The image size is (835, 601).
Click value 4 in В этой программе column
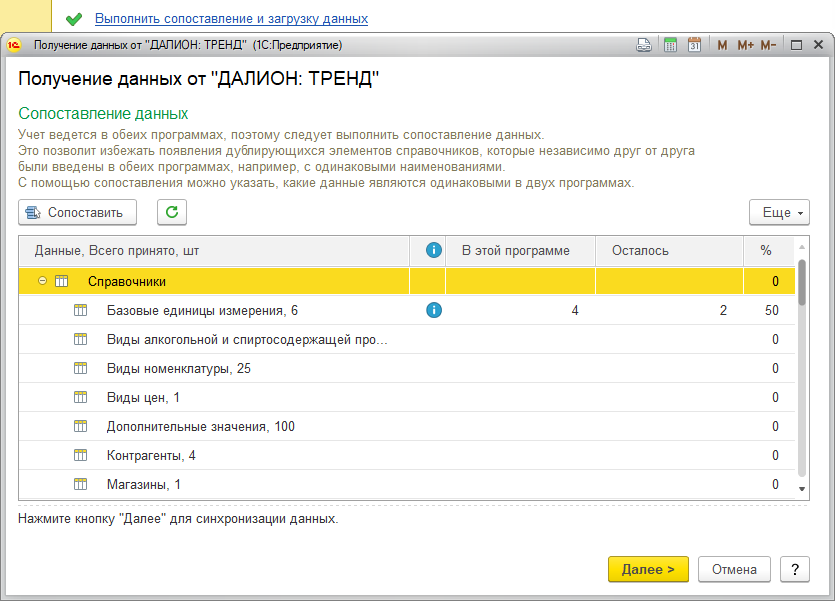coord(575,310)
